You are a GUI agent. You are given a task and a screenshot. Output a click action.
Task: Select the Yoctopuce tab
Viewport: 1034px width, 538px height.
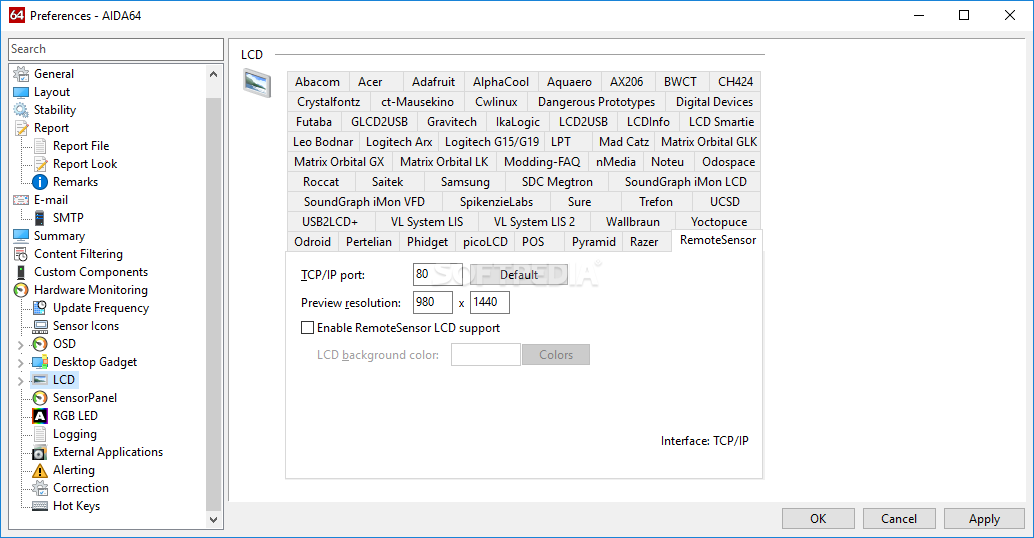pyautogui.click(x=719, y=222)
